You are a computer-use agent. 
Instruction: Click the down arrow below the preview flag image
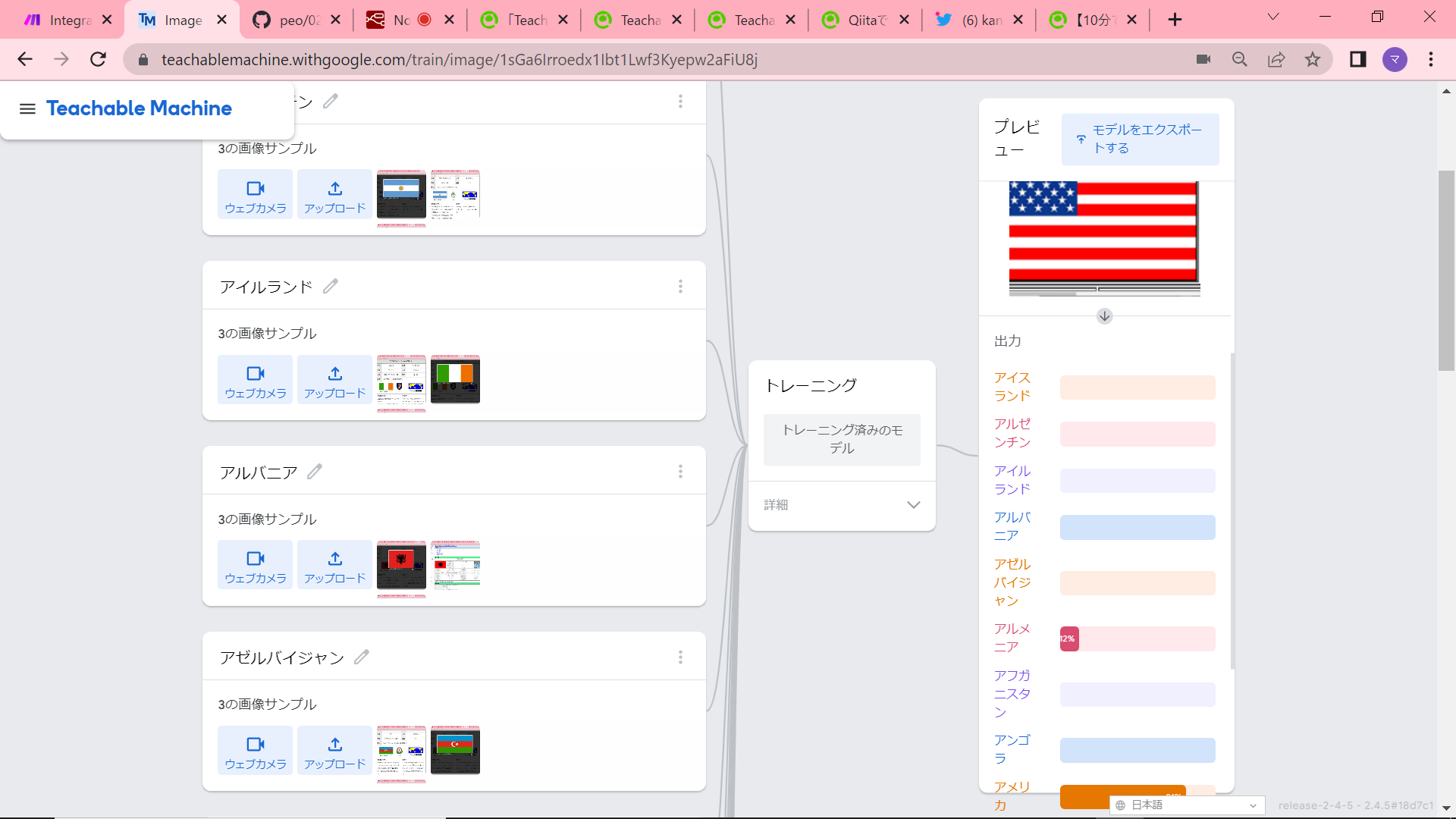coord(1104,316)
